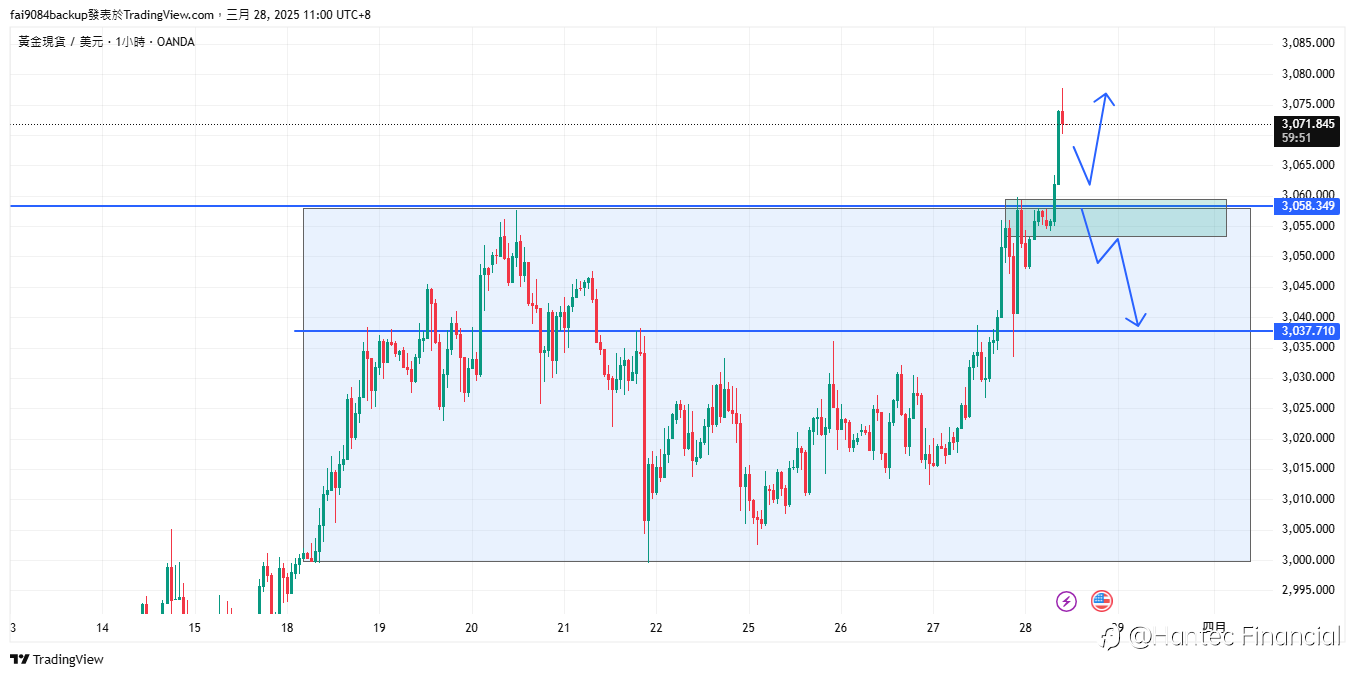Click the TradingView logo at bottom left

57,659
